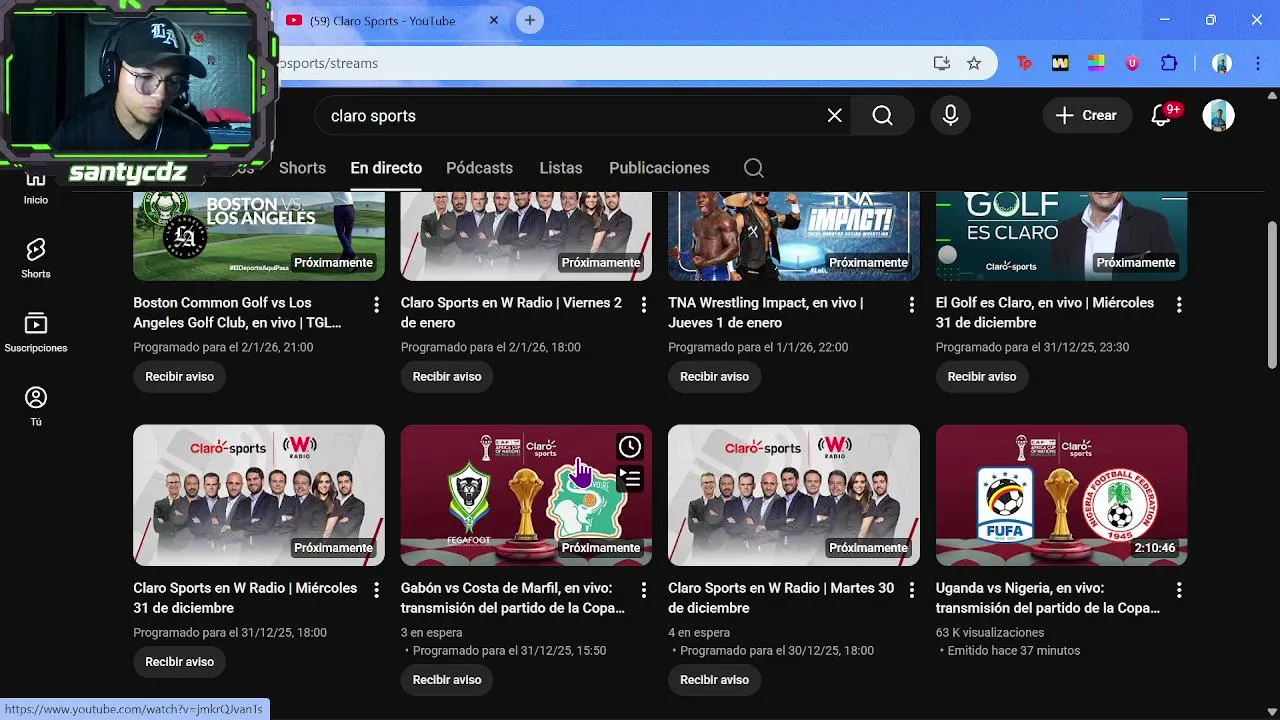The width and height of the screenshot is (1280, 720).
Task: Click Recibir aviso for Gabón vs Costa de Marfil
Action: coord(447,680)
